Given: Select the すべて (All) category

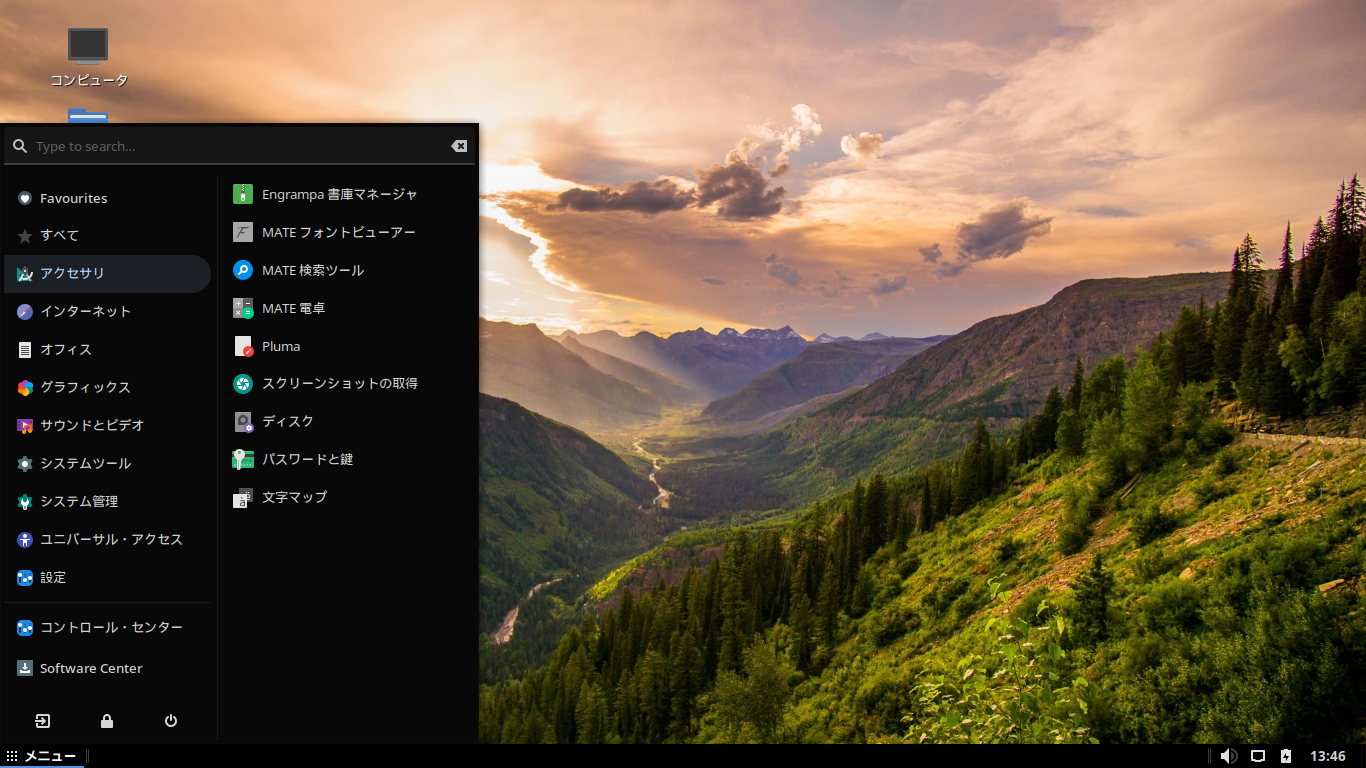Looking at the screenshot, I should tap(107, 236).
